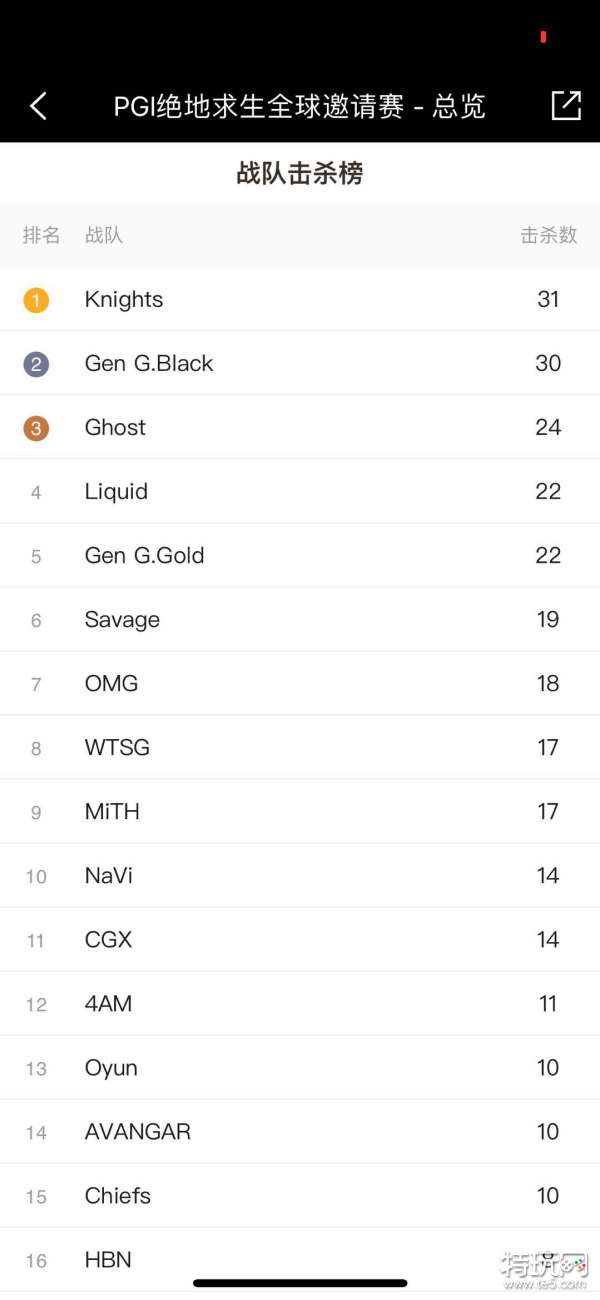The height and width of the screenshot is (1300, 600).
Task: Tap the 战队 column header
Action: tap(104, 236)
